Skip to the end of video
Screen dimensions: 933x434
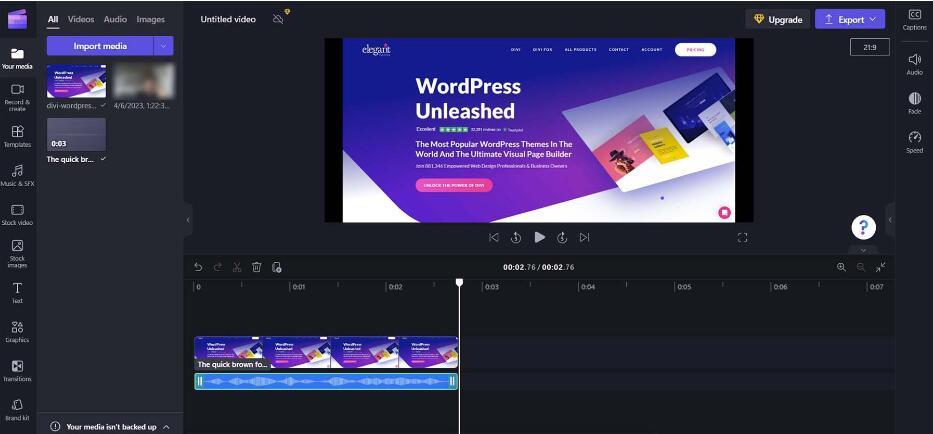[584, 238]
